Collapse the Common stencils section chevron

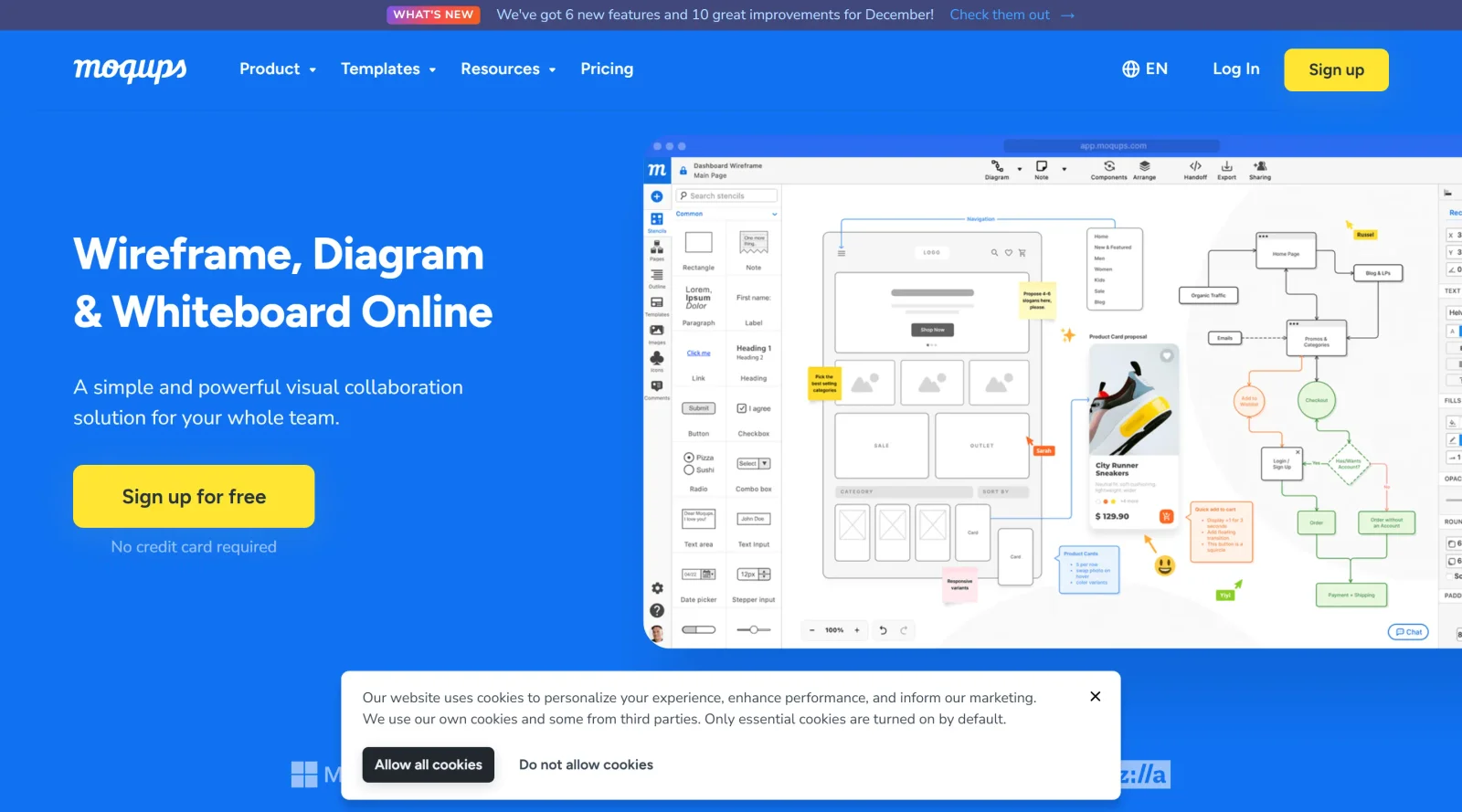click(774, 215)
